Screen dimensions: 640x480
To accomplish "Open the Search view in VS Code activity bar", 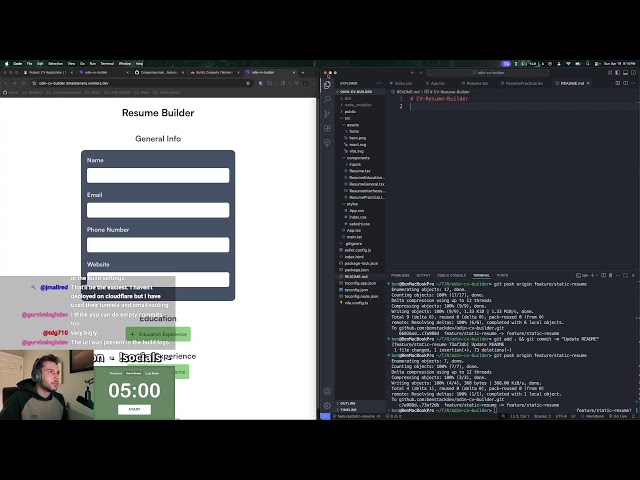I will click(x=327, y=100).
